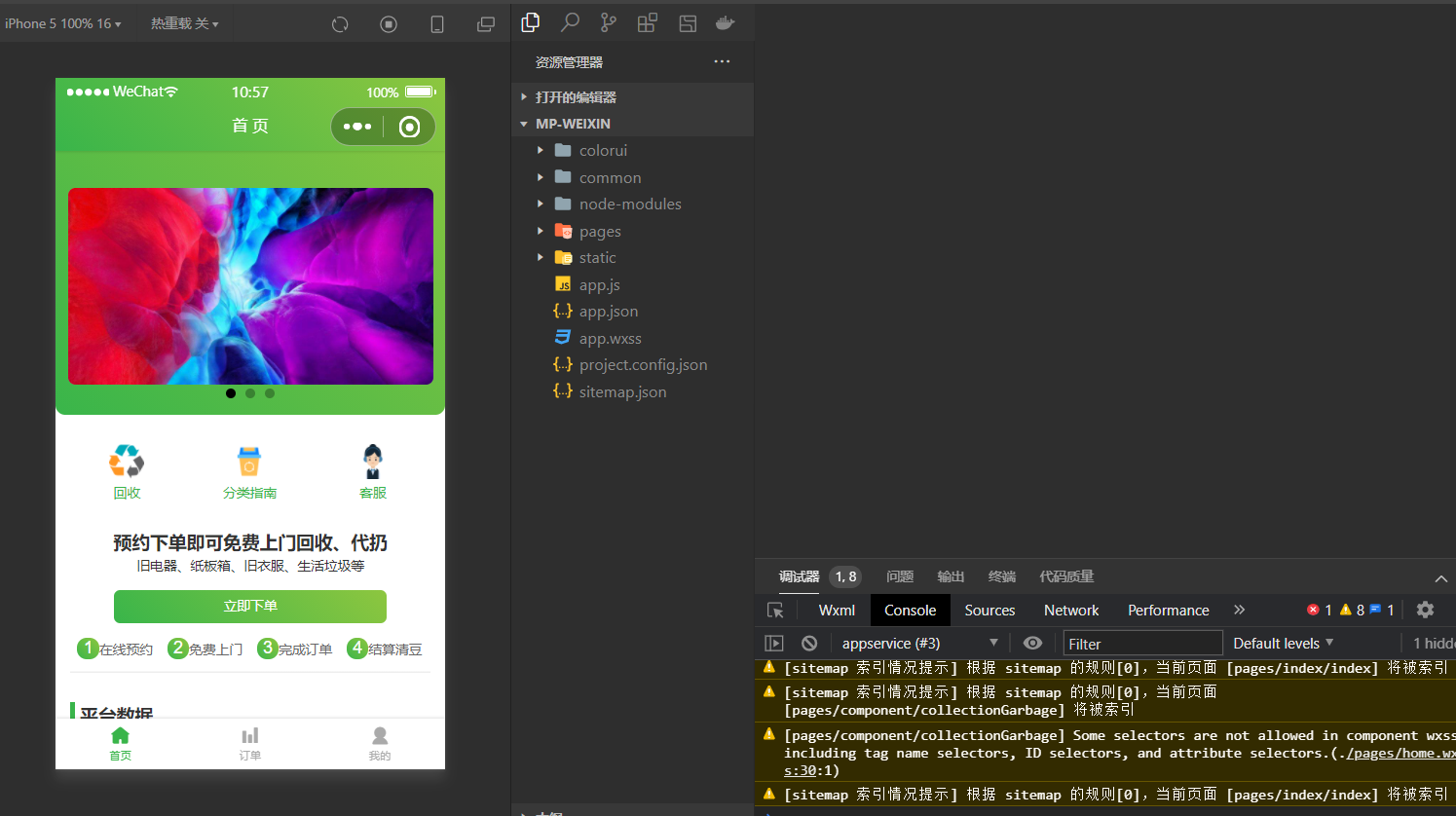
Task: Click the stop simulator icon
Action: pyautogui.click(x=389, y=24)
